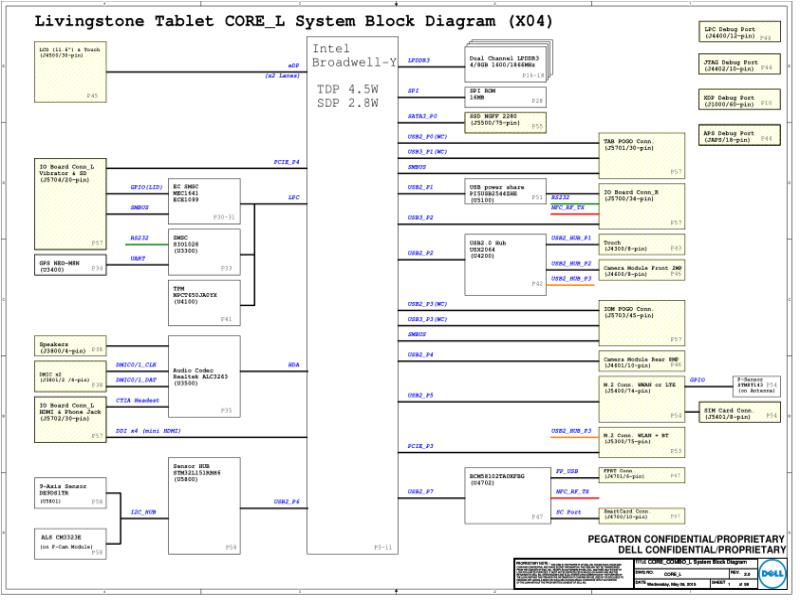Click the SC Port label
The image size is (800, 600).
pos(568,512)
